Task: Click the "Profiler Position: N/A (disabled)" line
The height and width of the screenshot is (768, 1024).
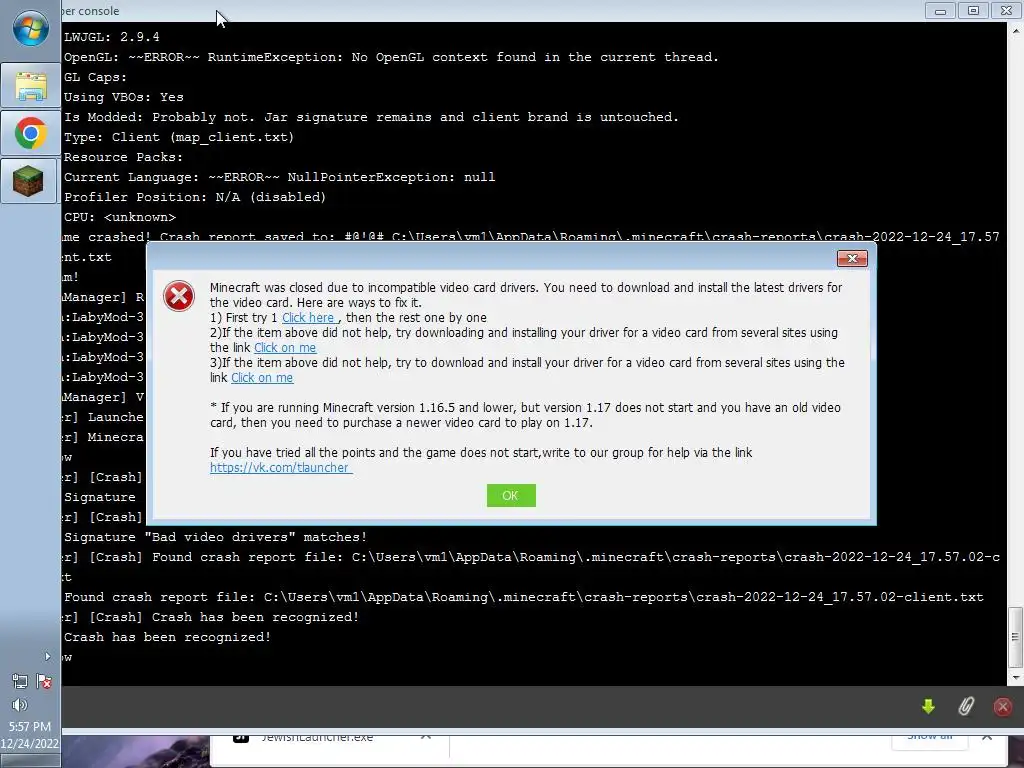Action: pyautogui.click(x=195, y=197)
